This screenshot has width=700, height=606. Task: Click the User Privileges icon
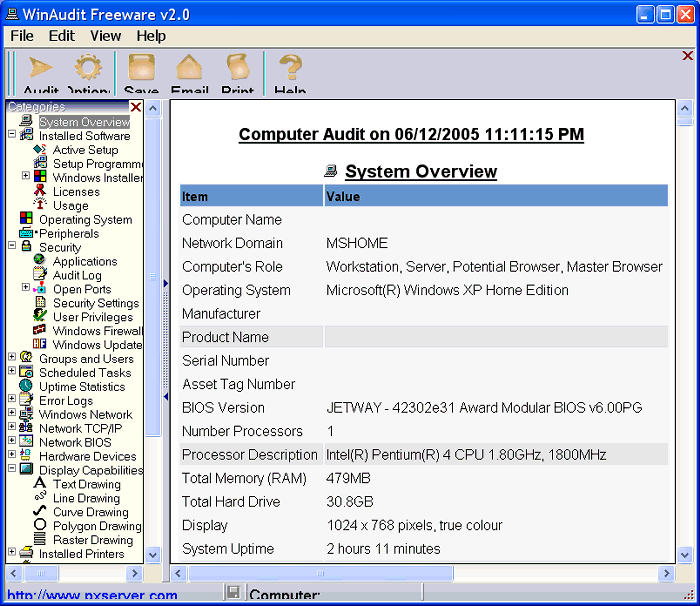coord(40,316)
